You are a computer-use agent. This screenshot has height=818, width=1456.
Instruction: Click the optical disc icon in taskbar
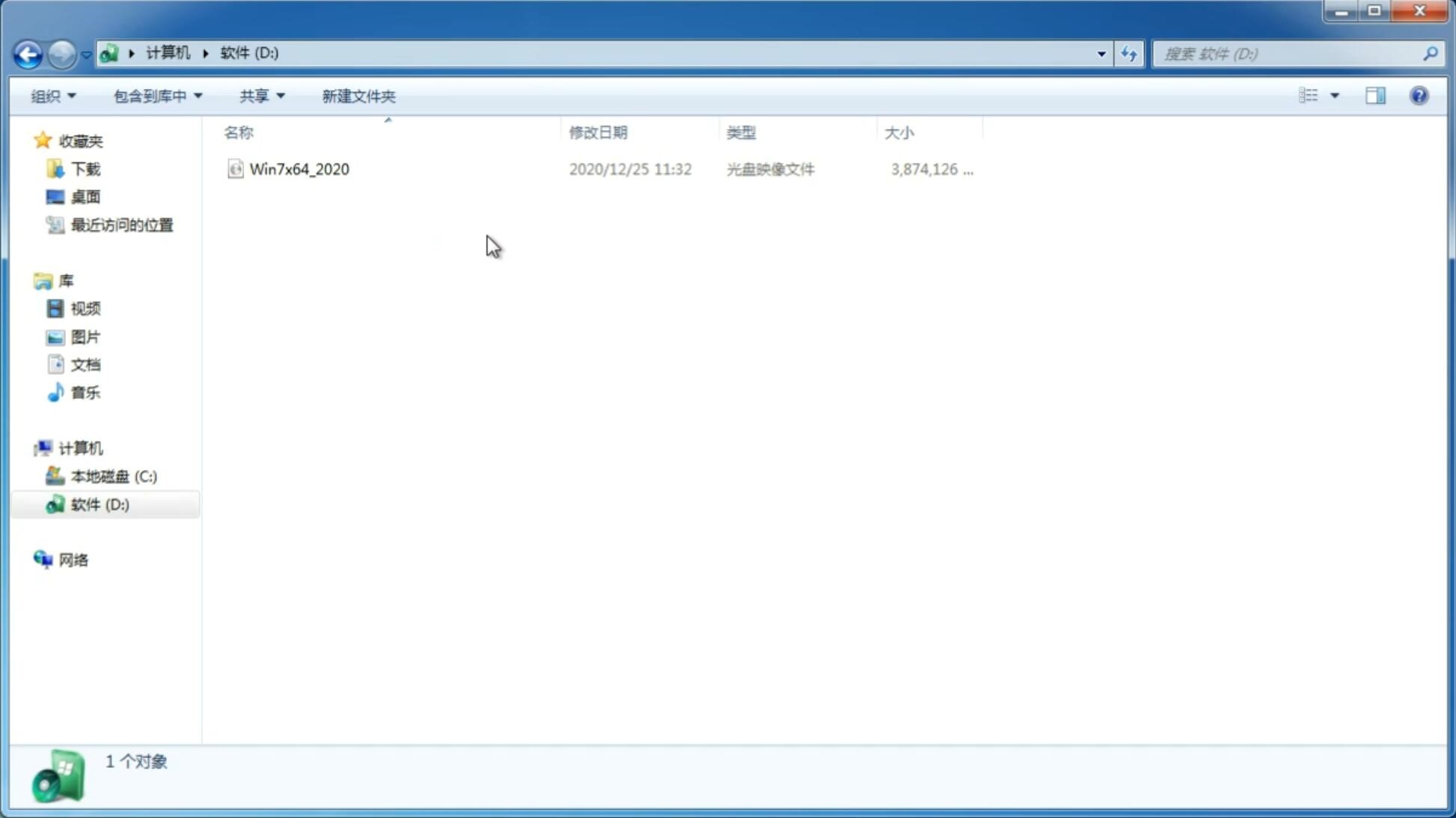click(x=58, y=778)
